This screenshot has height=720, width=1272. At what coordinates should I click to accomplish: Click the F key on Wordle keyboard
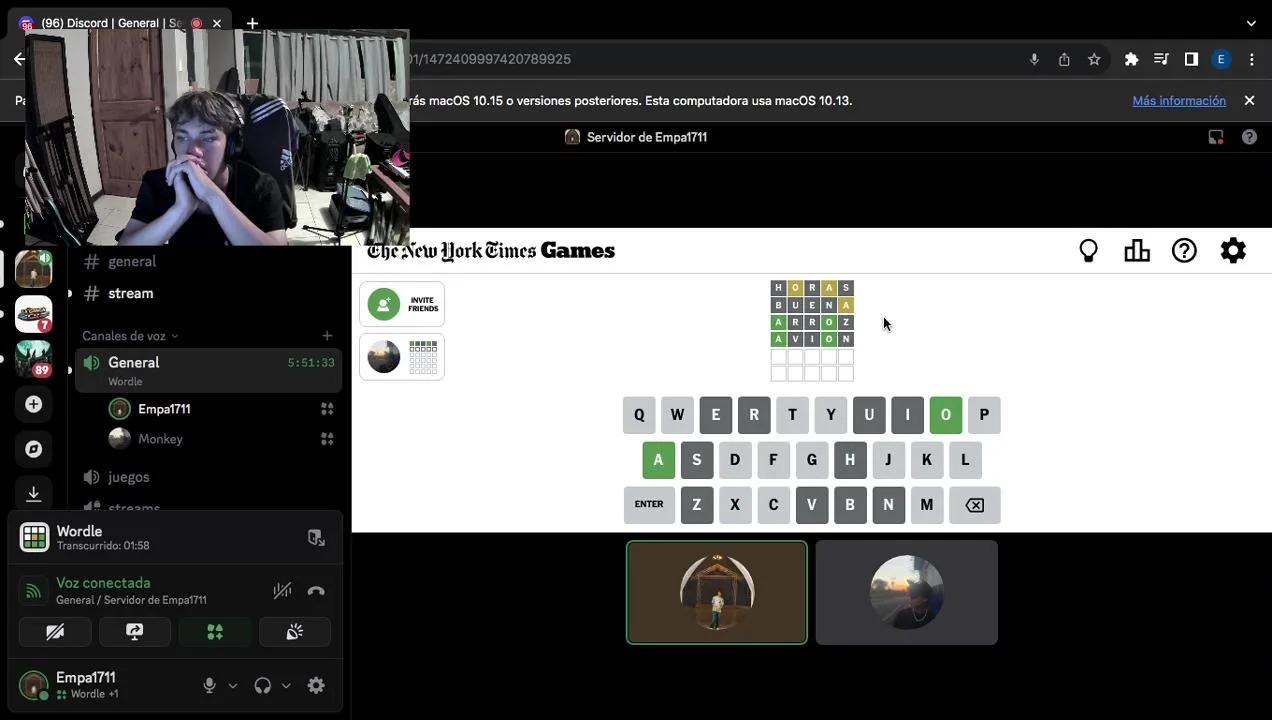(773, 460)
